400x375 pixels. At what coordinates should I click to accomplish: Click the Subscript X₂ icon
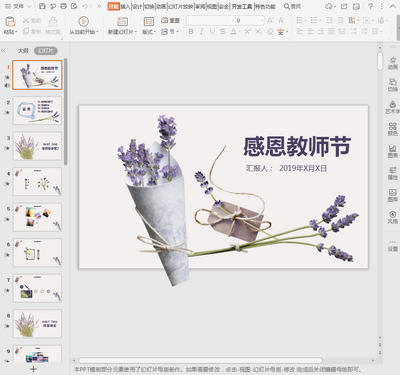tap(259, 31)
